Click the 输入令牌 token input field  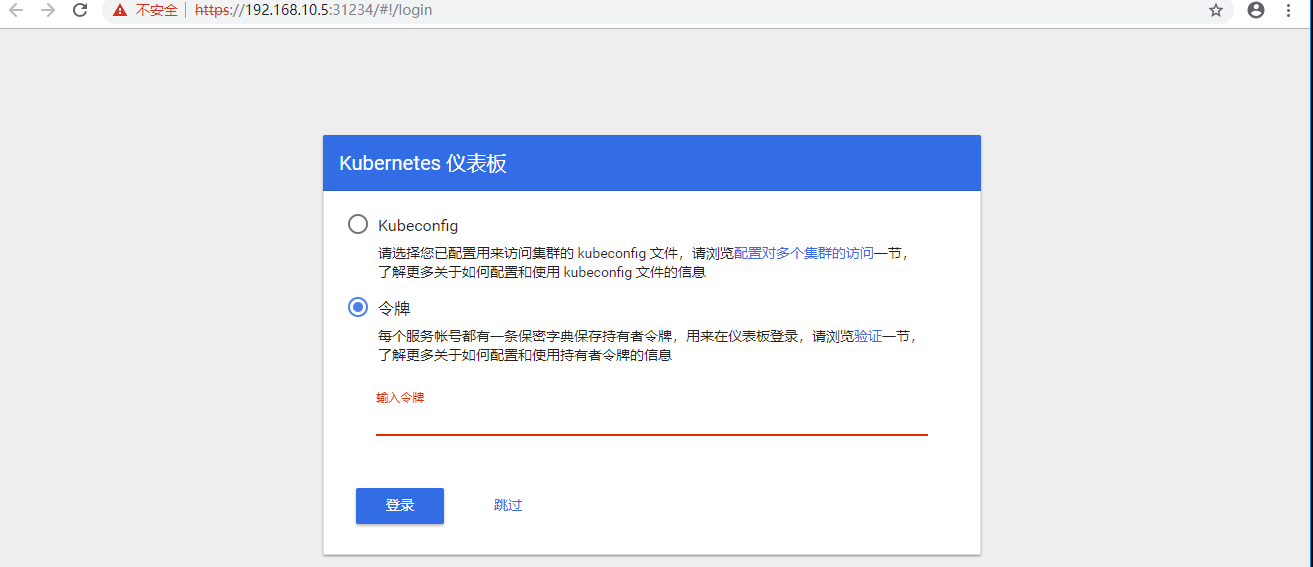click(x=652, y=421)
